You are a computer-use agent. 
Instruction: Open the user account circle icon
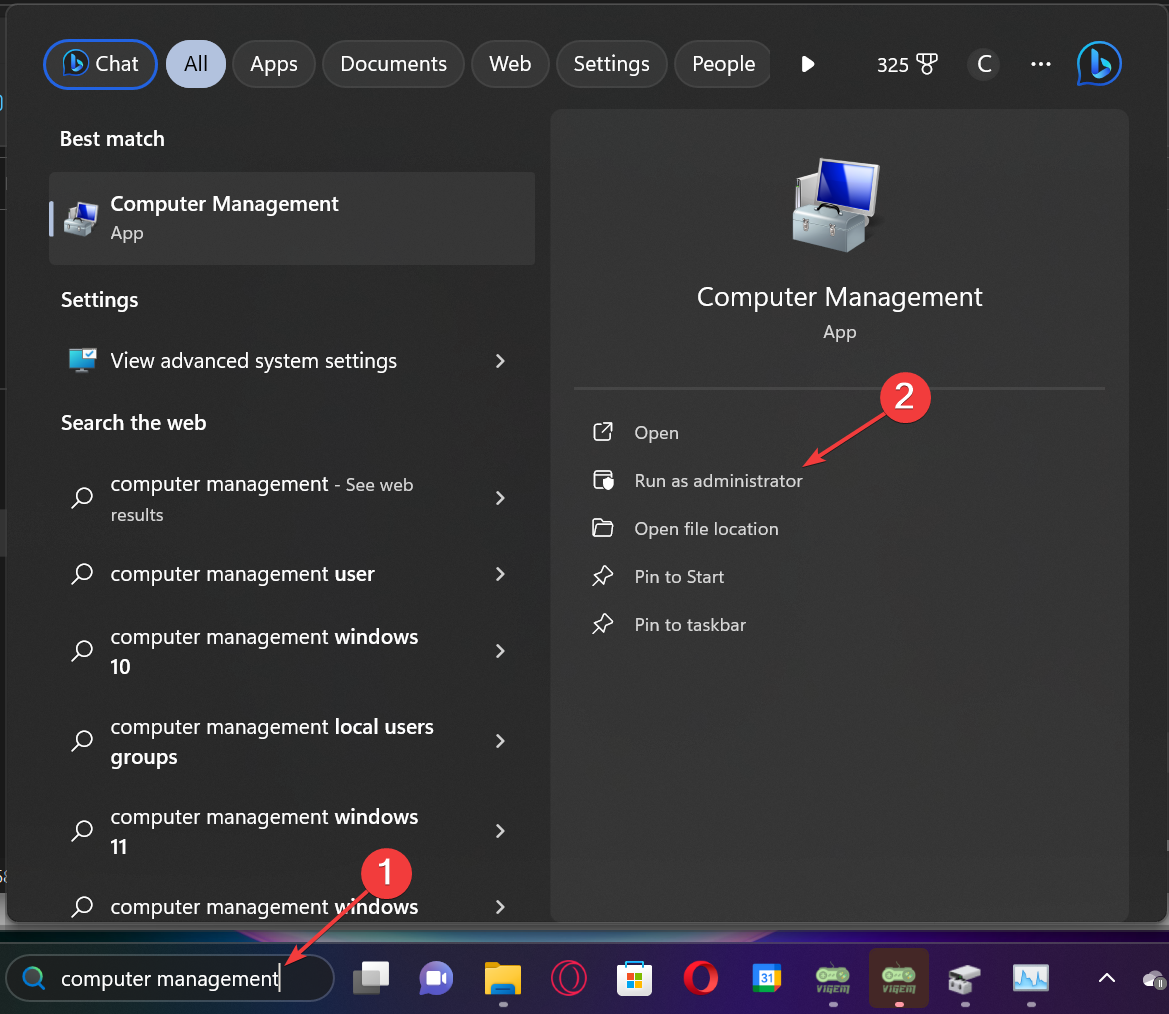(x=983, y=63)
